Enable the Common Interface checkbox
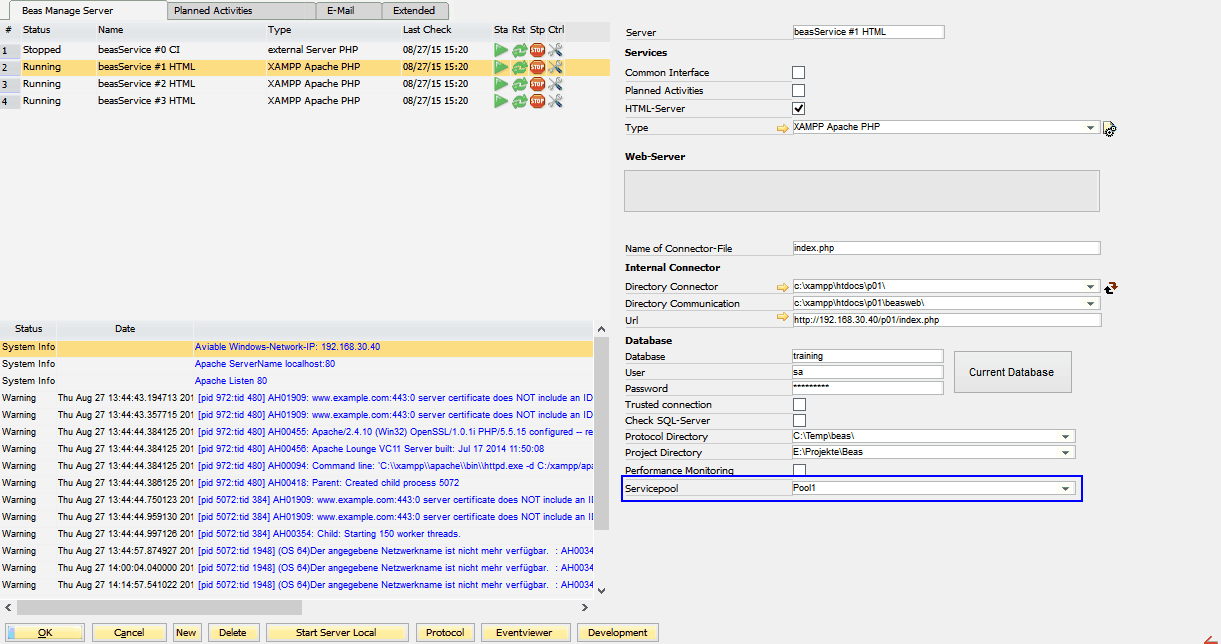This screenshot has width=1221, height=644. point(798,73)
